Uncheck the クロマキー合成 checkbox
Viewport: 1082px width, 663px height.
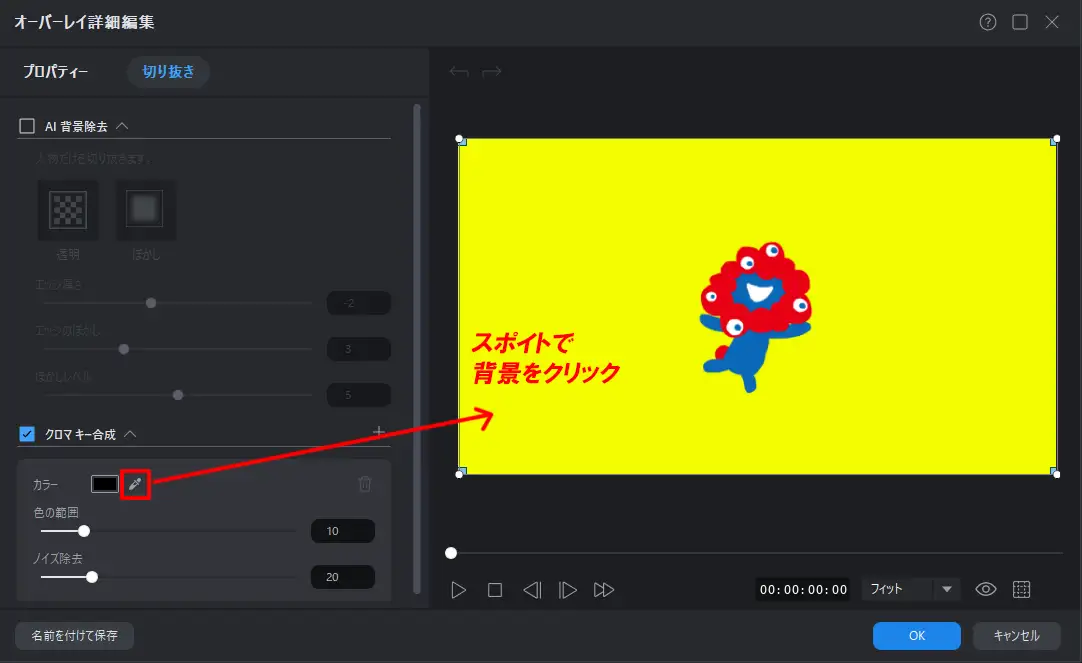pyautogui.click(x=27, y=434)
